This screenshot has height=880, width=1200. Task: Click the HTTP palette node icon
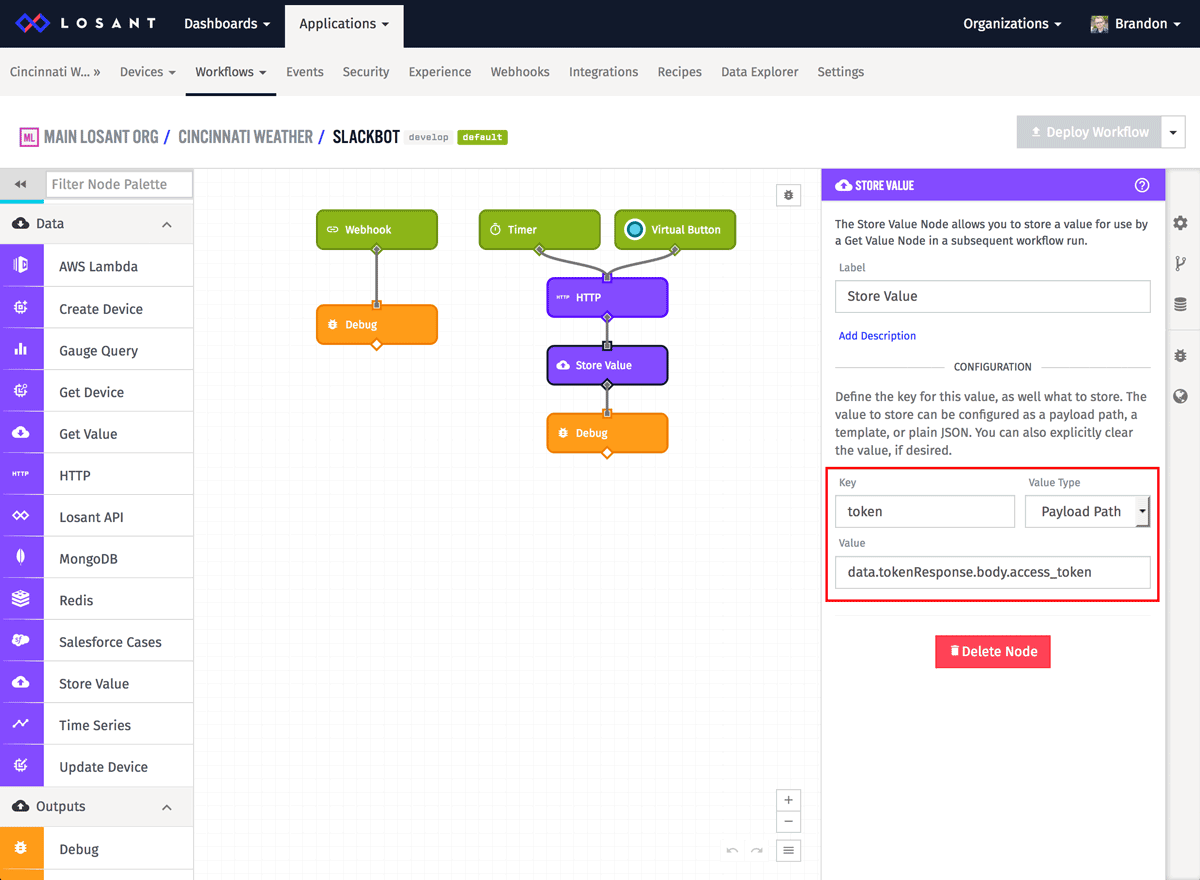tap(21, 475)
